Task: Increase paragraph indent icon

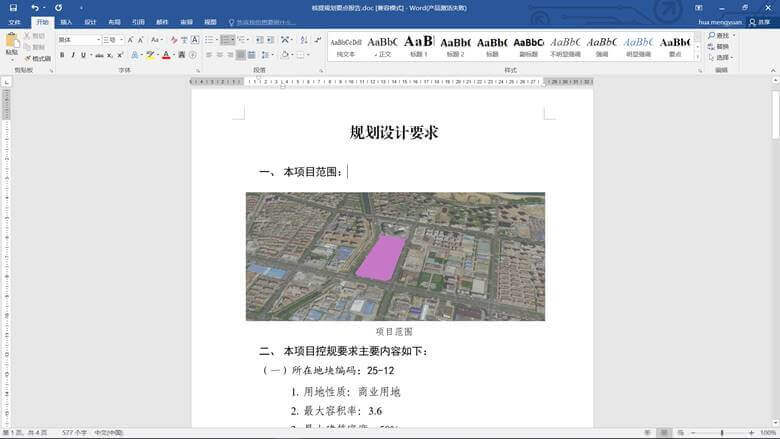Action: [270, 40]
